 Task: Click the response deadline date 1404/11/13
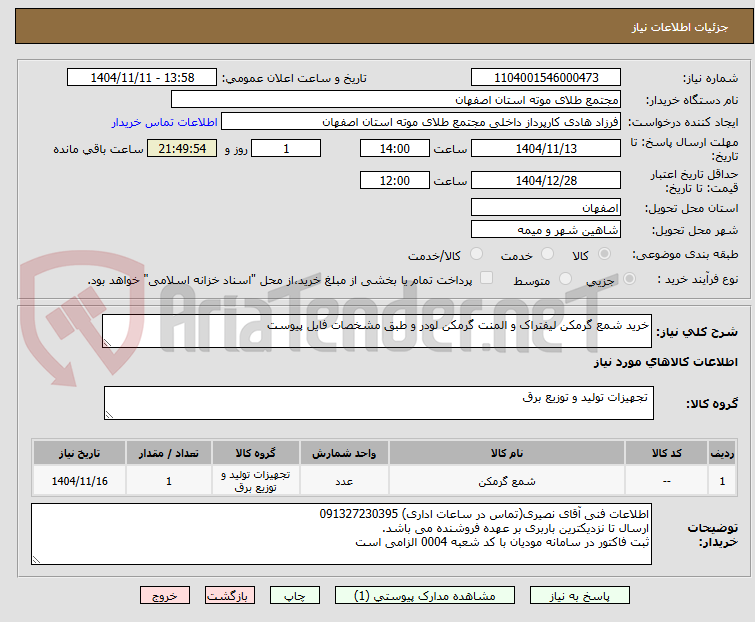(546, 148)
